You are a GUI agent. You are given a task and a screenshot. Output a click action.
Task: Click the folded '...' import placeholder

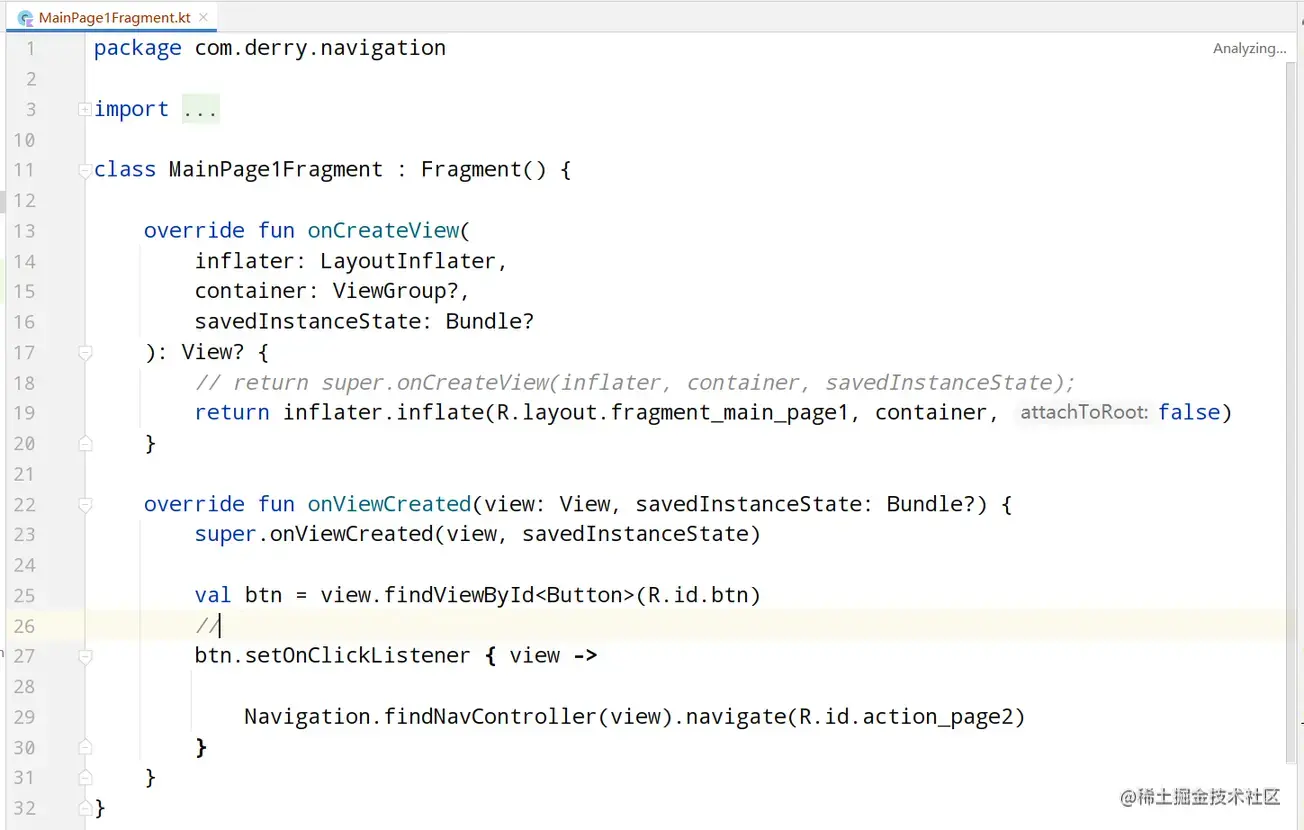coord(200,109)
